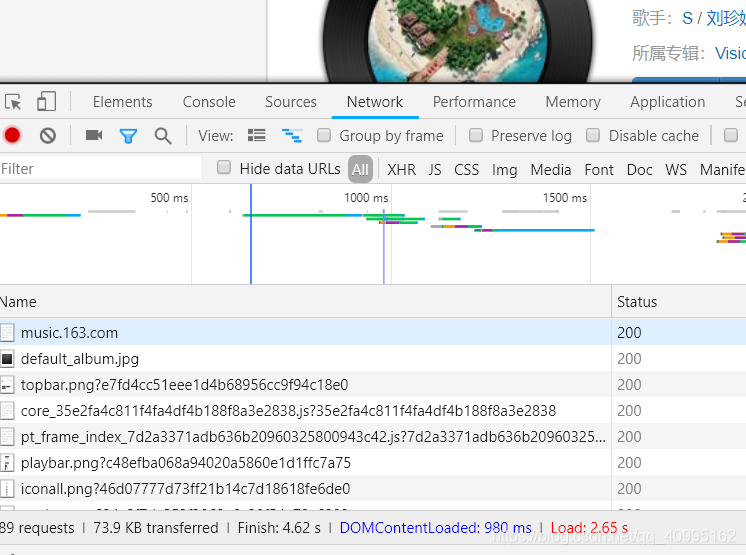This screenshot has width=746, height=555.
Task: Clear the network log icon
Action: point(48,136)
